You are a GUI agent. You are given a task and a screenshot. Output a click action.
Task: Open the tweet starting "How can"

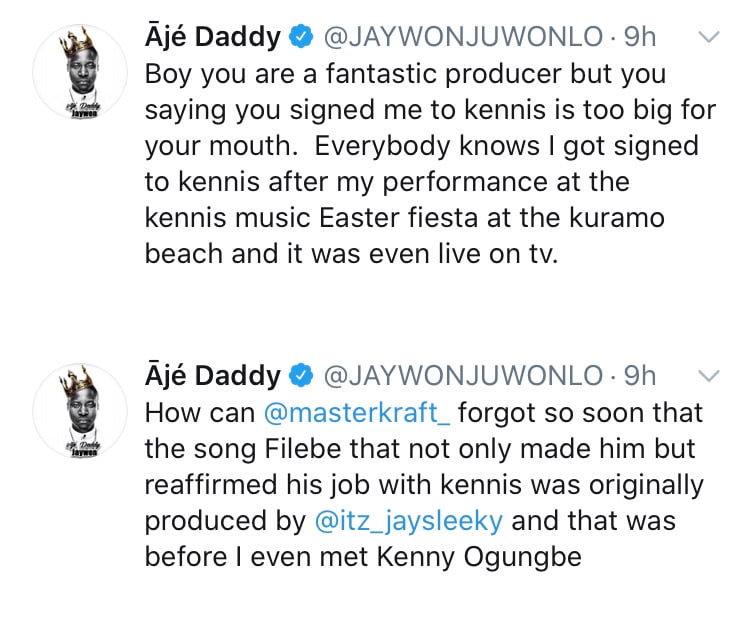coord(420,484)
